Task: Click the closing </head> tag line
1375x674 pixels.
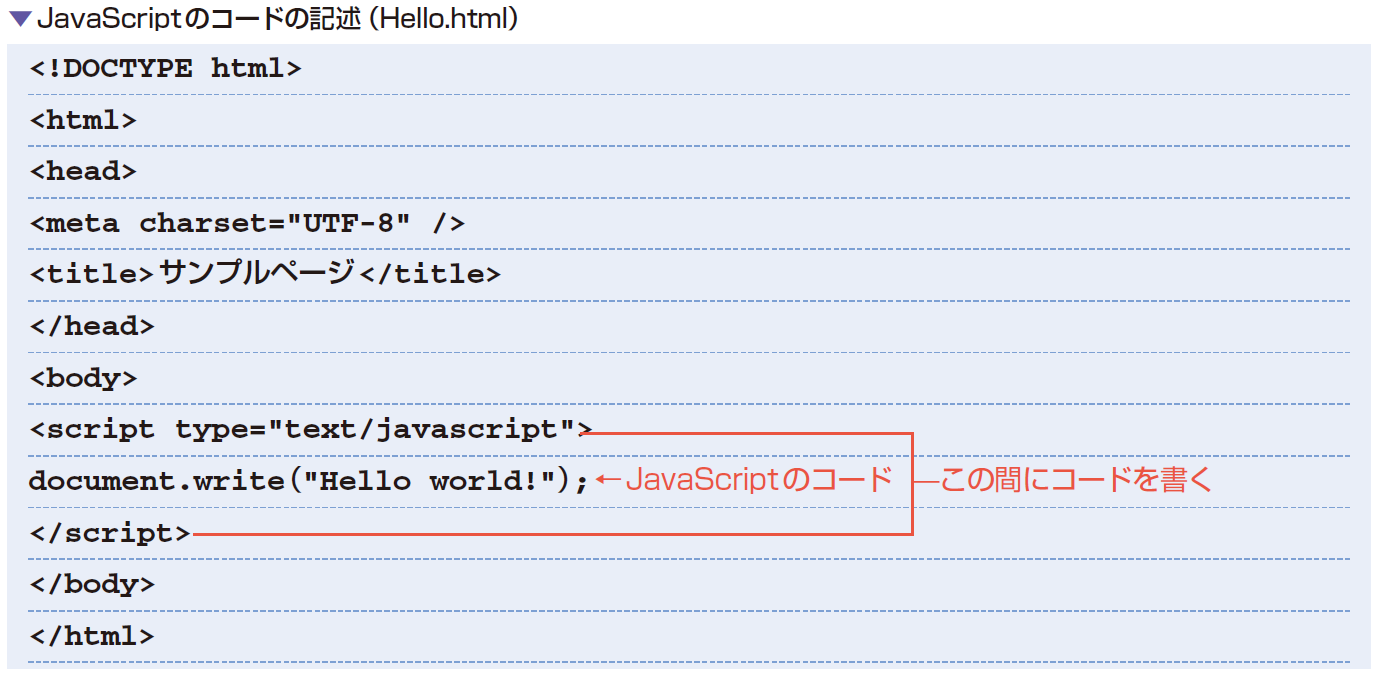Action: point(91,326)
